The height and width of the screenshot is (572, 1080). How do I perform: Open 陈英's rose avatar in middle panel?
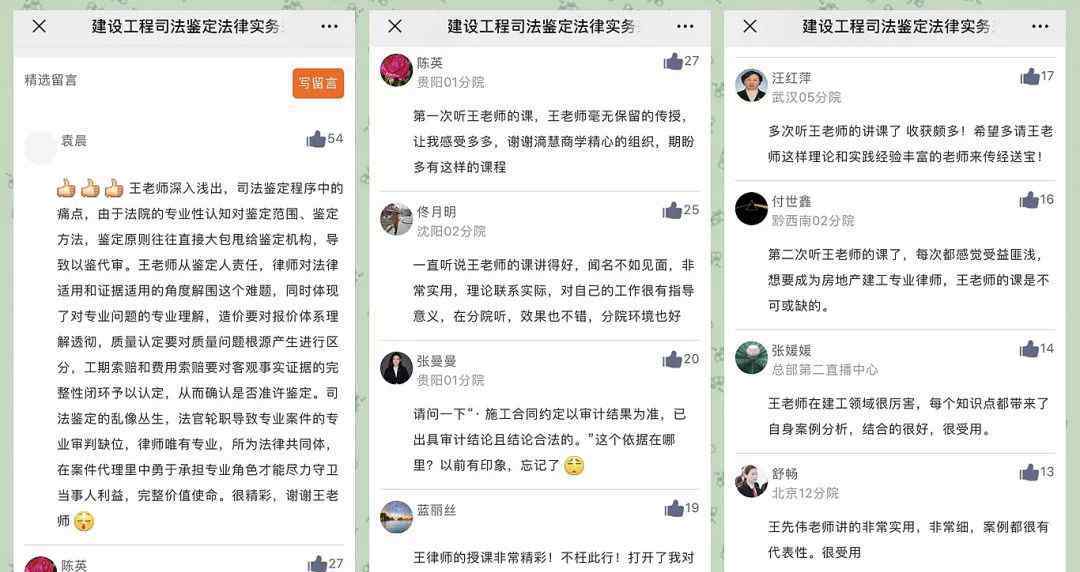click(x=397, y=70)
